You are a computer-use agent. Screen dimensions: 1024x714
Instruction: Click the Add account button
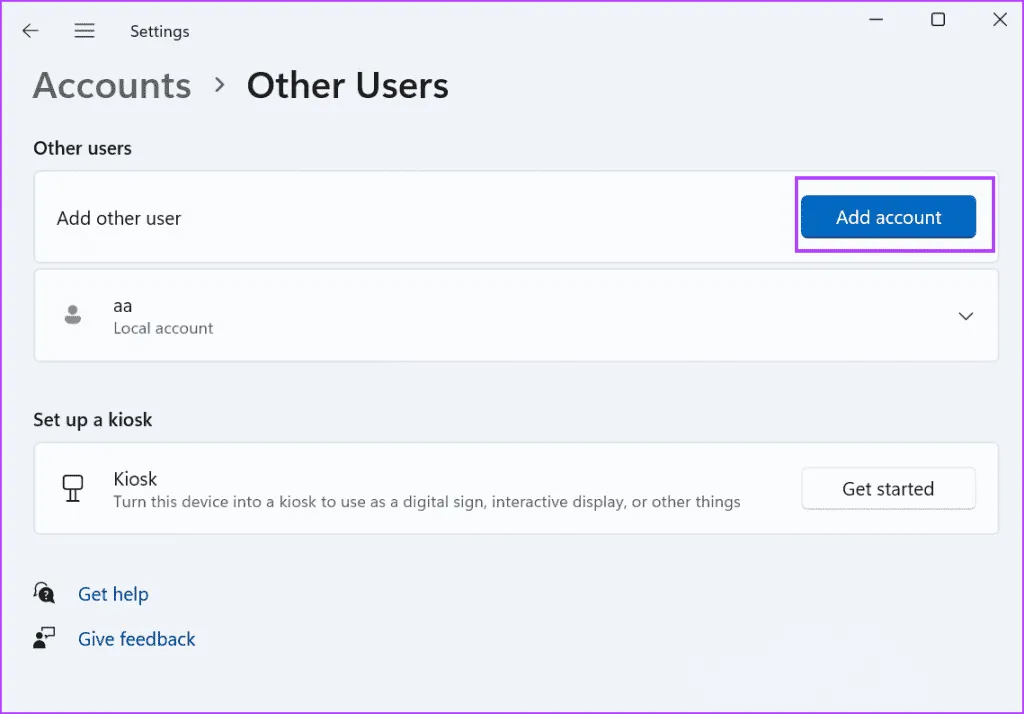click(888, 217)
